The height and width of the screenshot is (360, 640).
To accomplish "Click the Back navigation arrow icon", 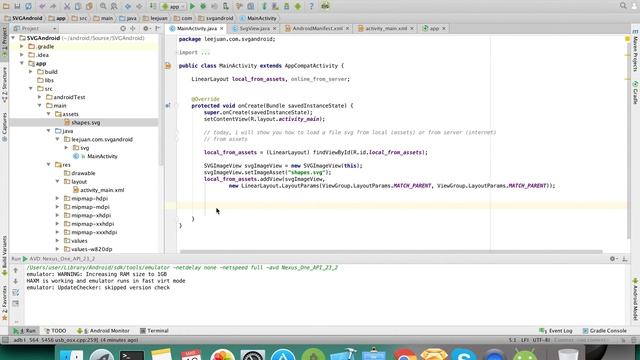I will point(128,6).
